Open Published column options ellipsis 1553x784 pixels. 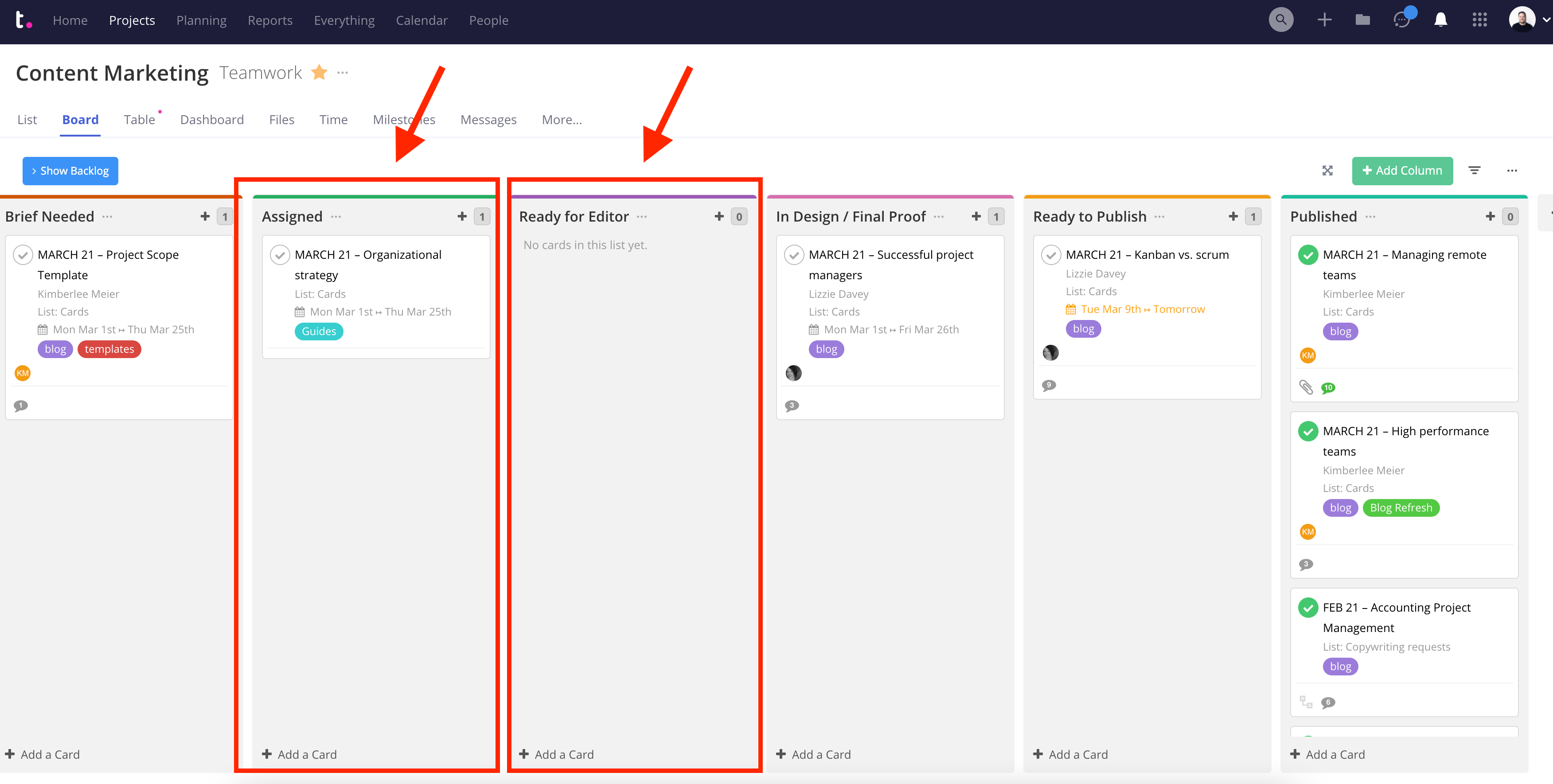click(1370, 217)
